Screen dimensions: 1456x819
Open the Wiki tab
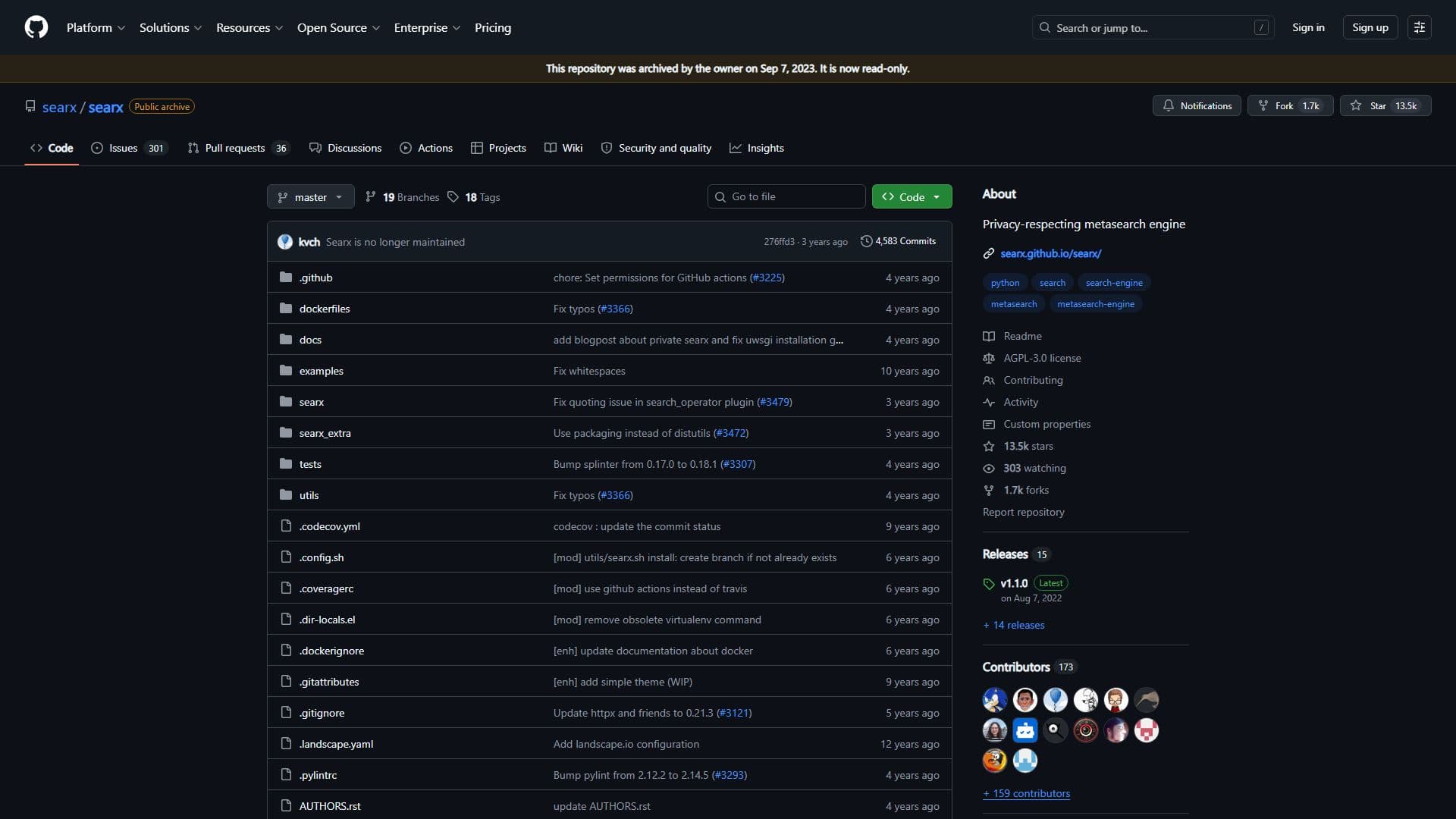pos(563,148)
